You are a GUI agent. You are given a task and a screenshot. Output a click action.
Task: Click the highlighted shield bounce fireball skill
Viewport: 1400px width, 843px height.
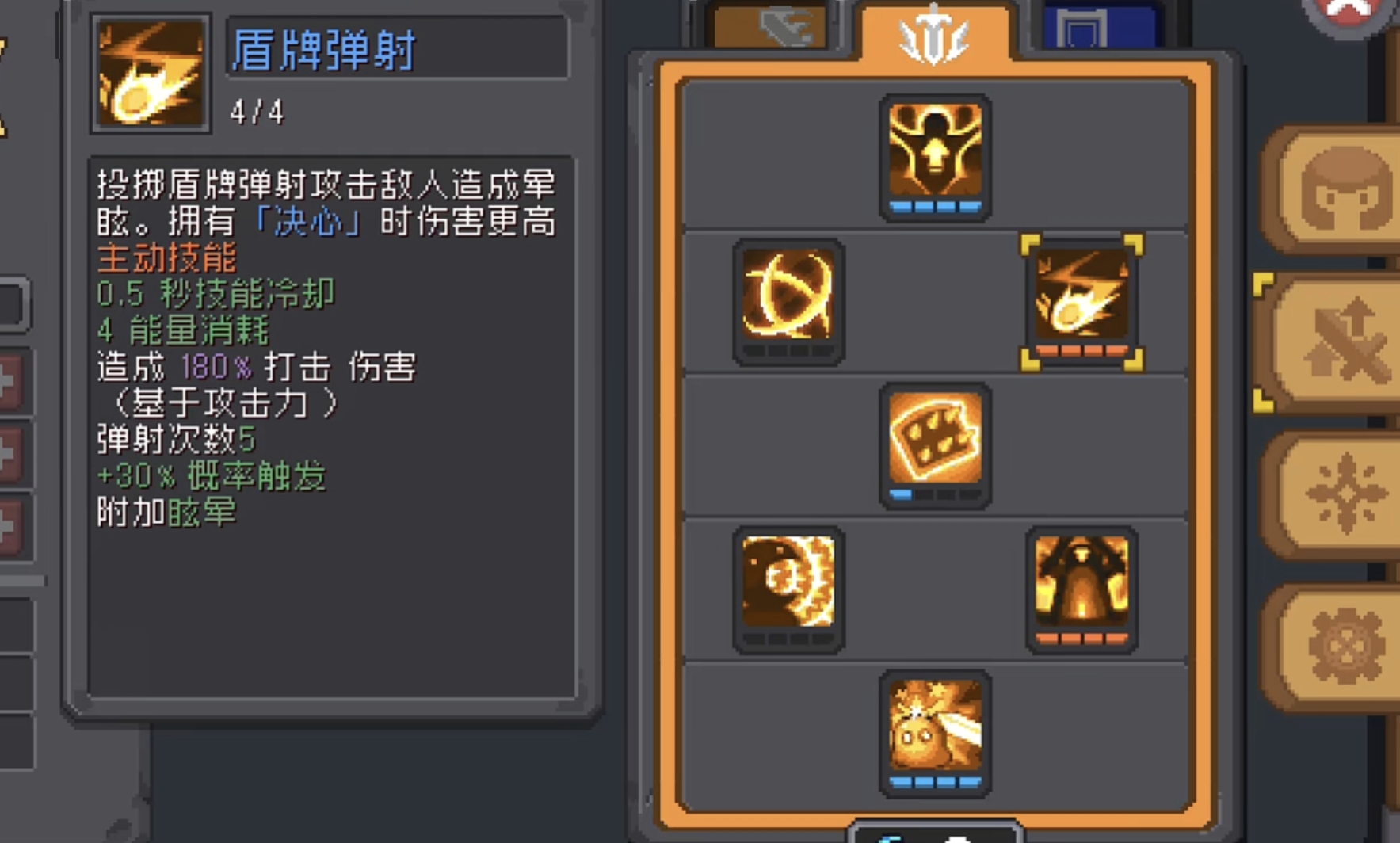(1081, 301)
